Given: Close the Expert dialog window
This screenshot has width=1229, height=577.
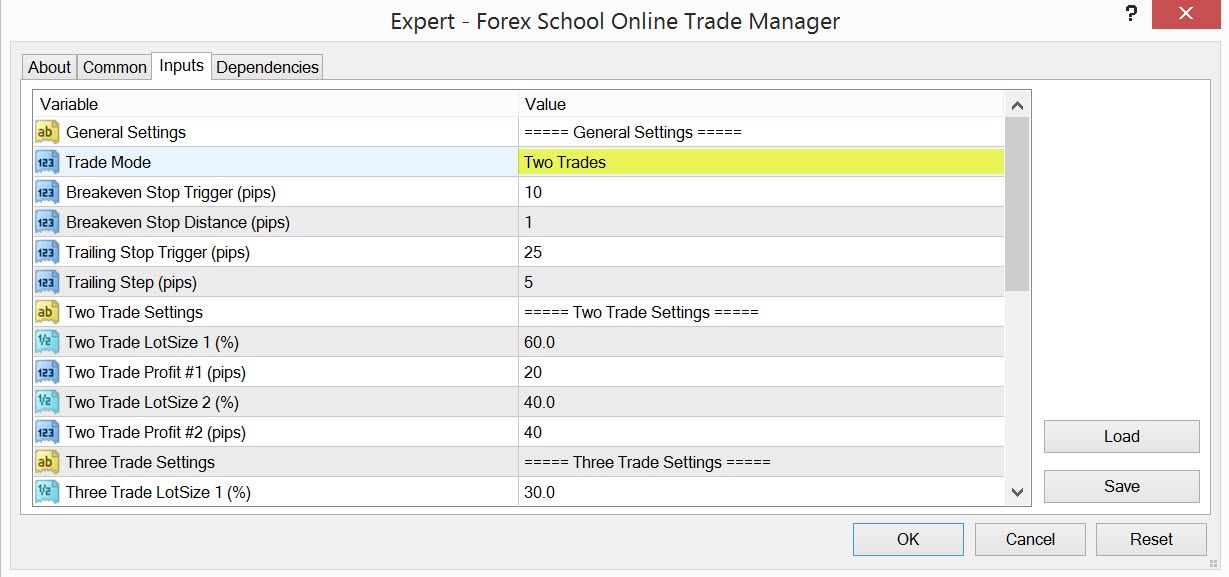Looking at the screenshot, I should [1187, 14].
